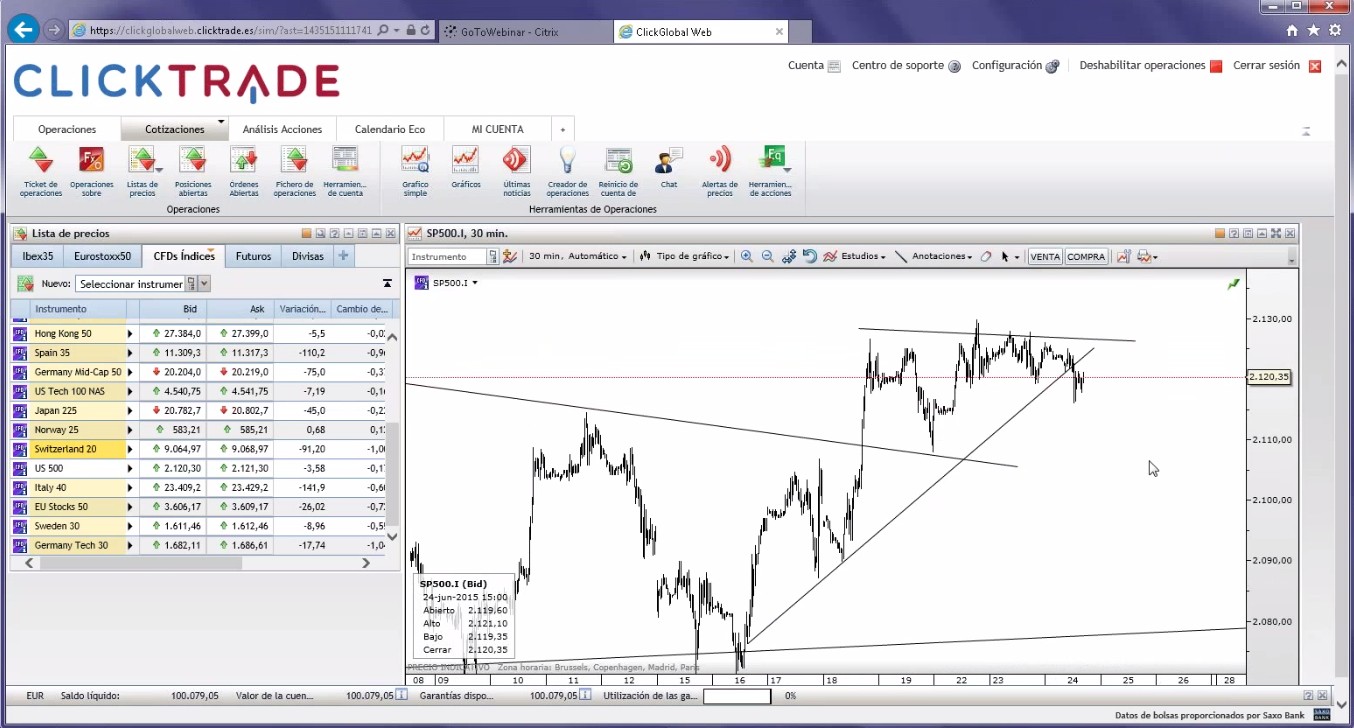Open Gráfico simple tool
This screenshot has height=728, width=1354.
(x=415, y=171)
